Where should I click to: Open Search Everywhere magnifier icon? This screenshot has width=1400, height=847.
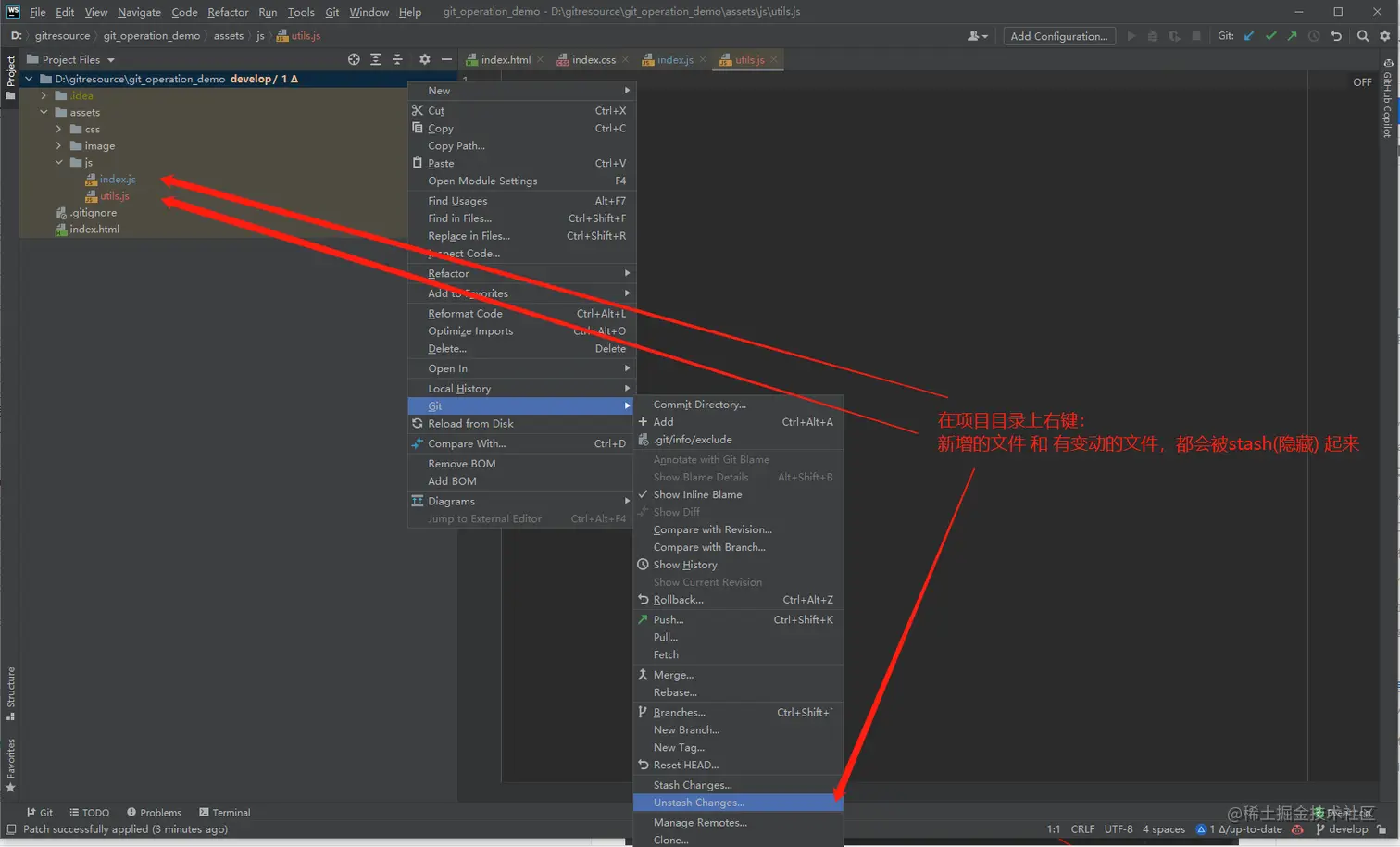(x=1363, y=36)
